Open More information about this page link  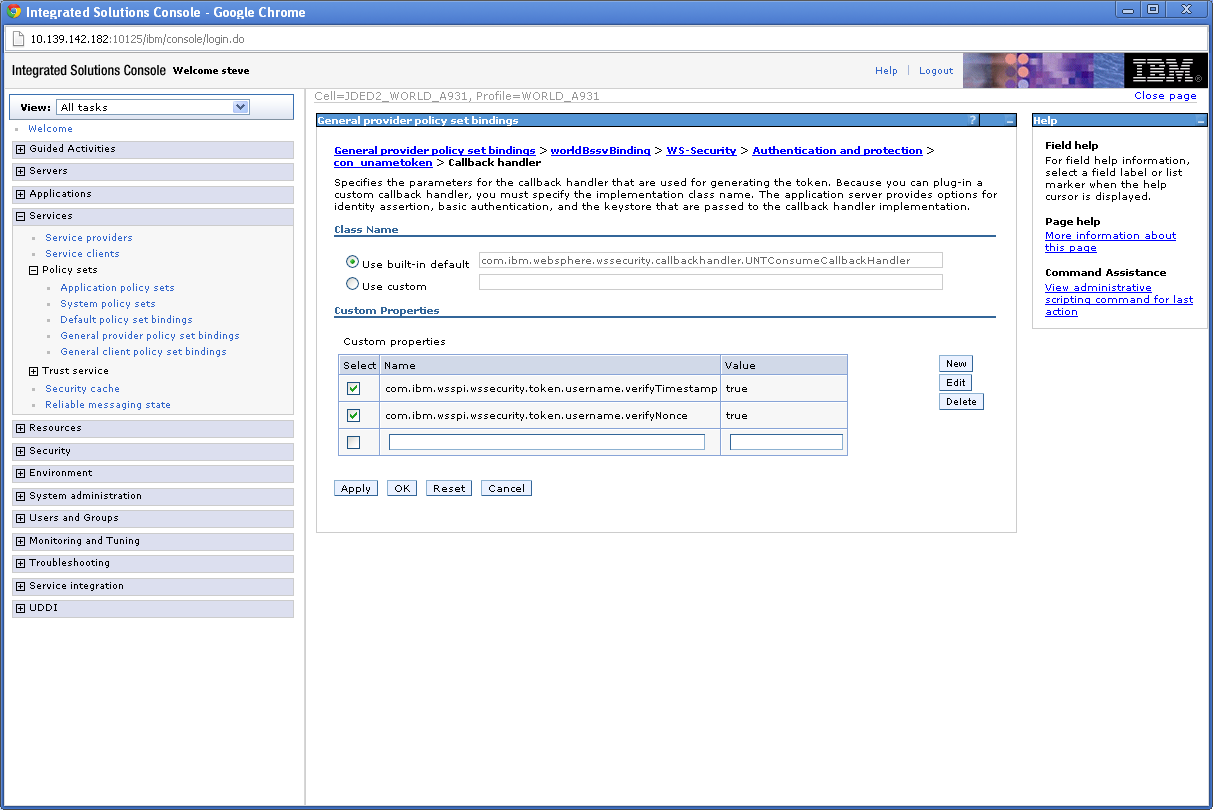1110,242
